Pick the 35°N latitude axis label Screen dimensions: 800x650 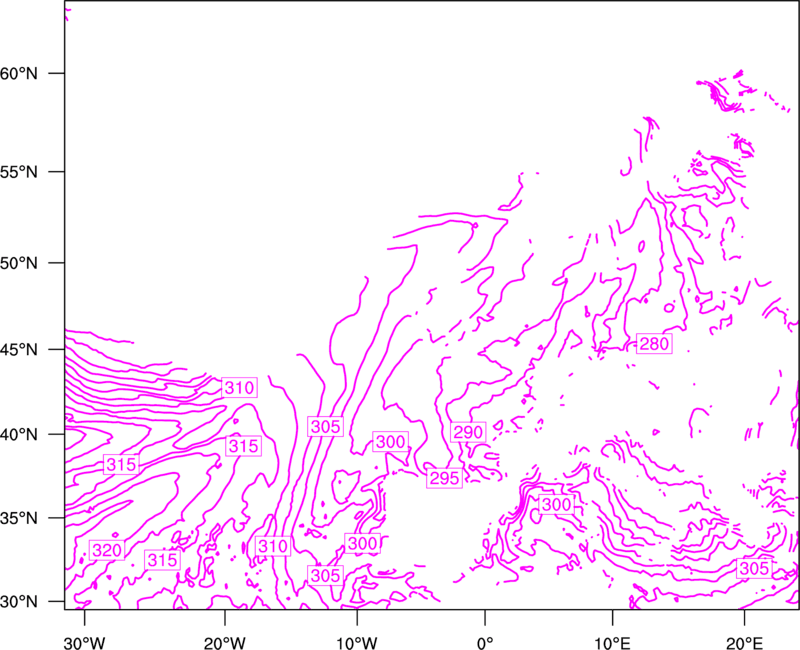[x=19, y=518]
